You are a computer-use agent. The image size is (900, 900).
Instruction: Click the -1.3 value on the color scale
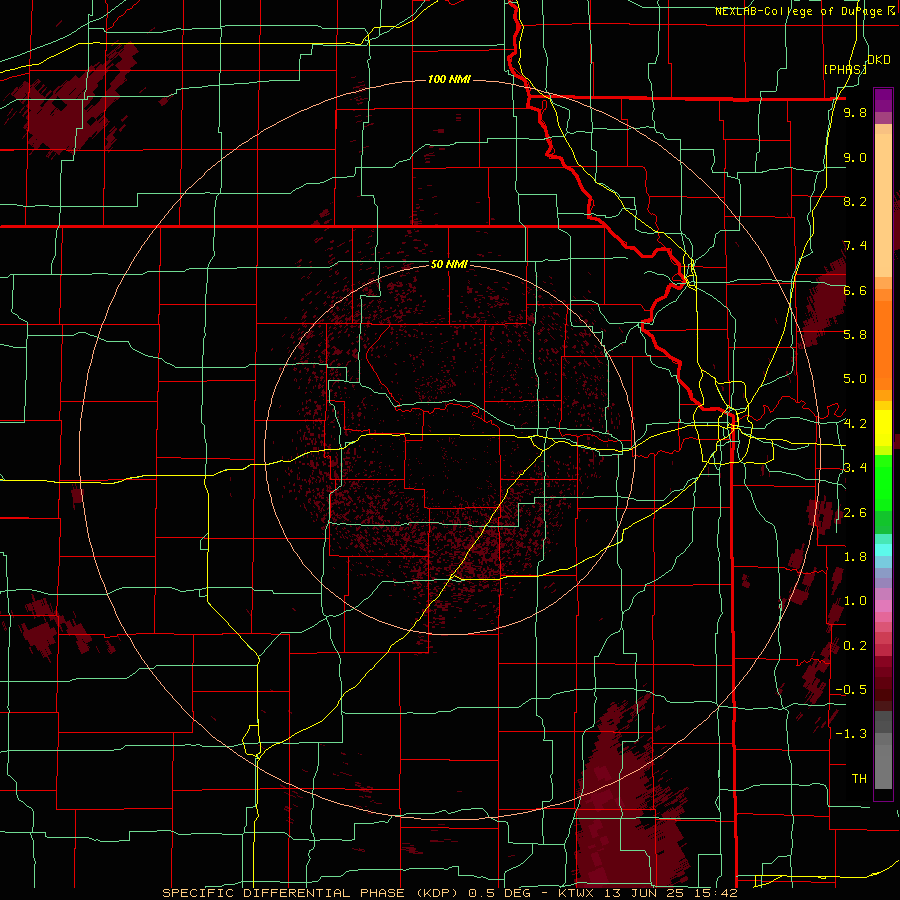[x=851, y=734]
